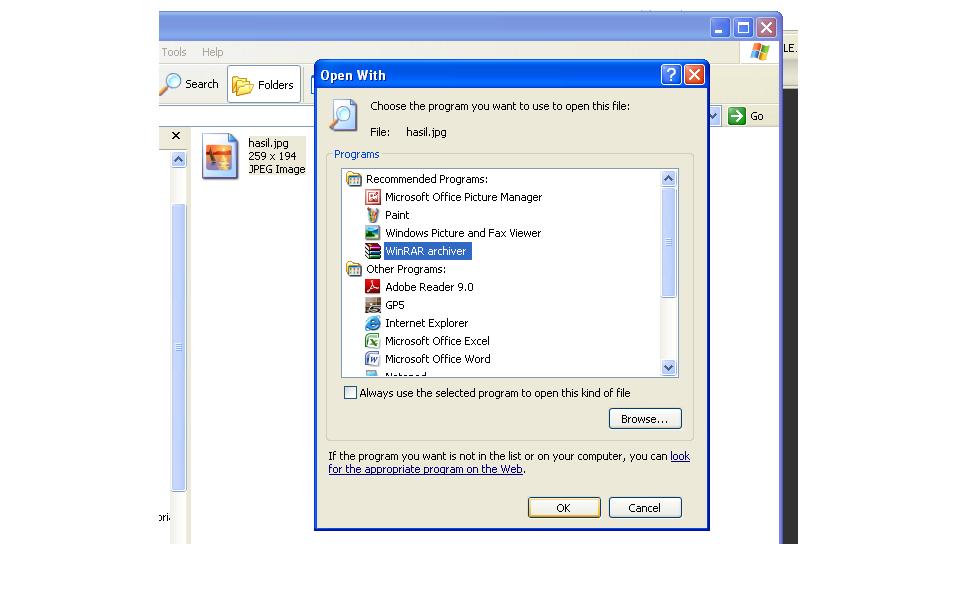The width and height of the screenshot is (962, 612).
Task: Click the Explorer side panel scrollbar thumb
Action: coord(179,347)
